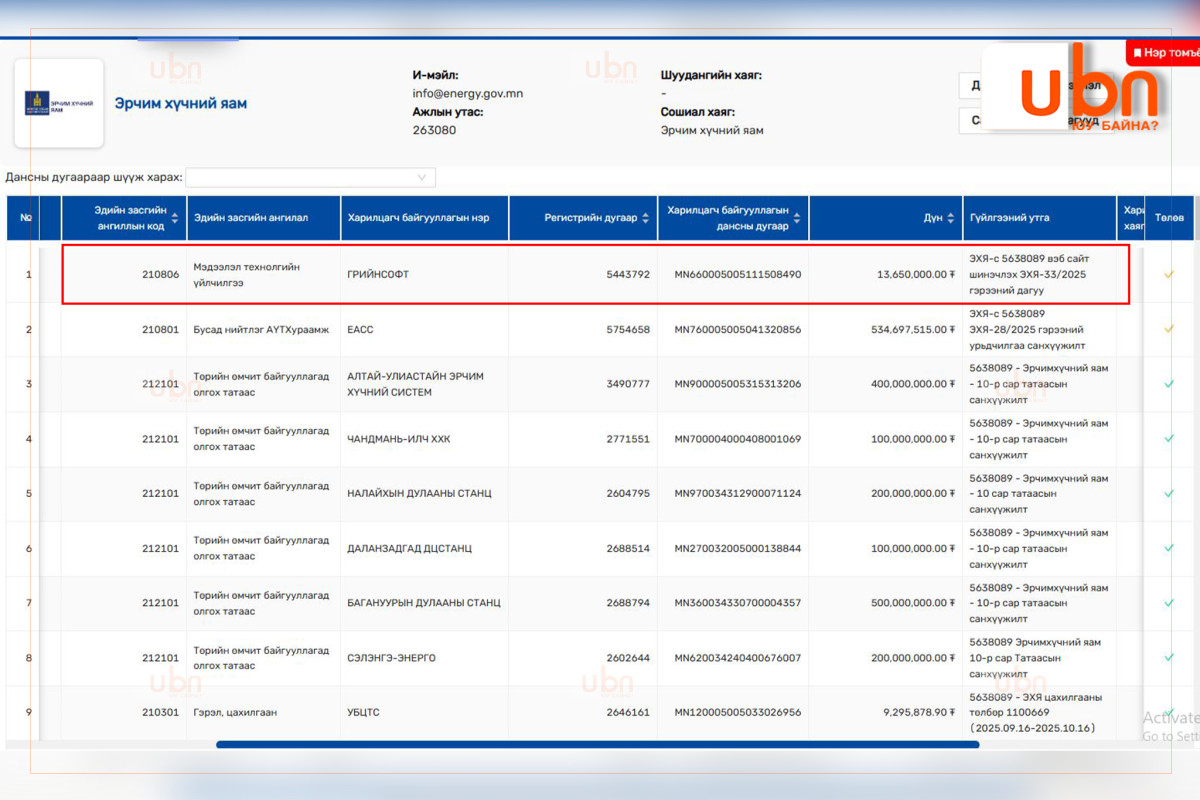Viewport: 1200px width, 800px height.
Task: Click the Эрчим хүчний яам ministry logo
Action: 59,103
